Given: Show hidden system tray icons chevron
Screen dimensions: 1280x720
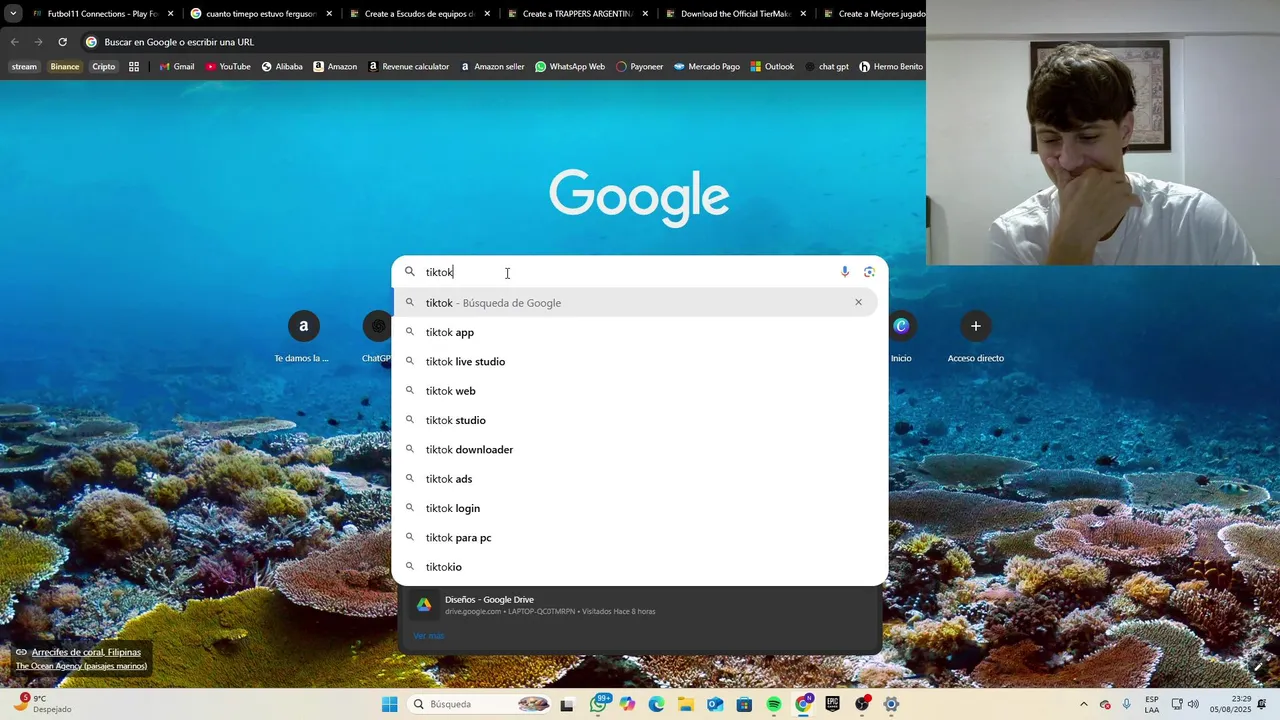Looking at the screenshot, I should pyautogui.click(x=1083, y=704).
